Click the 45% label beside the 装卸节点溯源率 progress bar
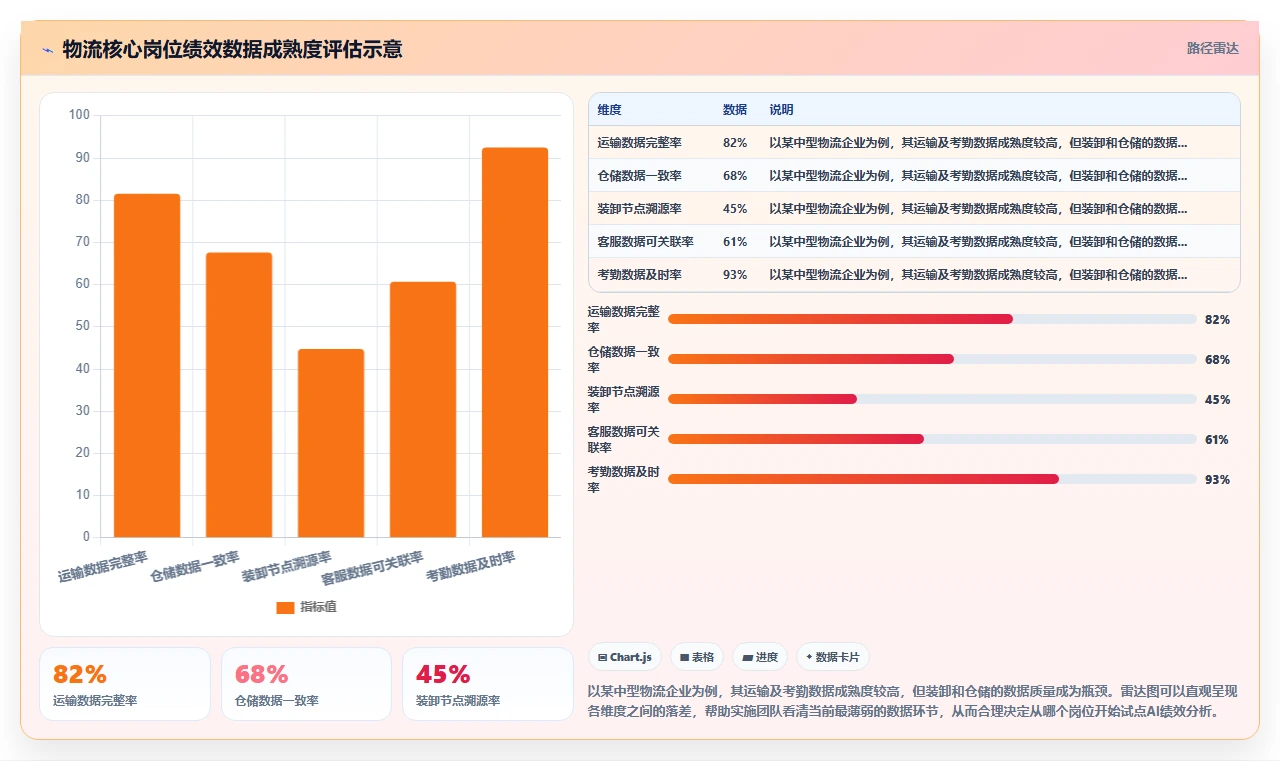The height and width of the screenshot is (761, 1280). pos(1217,399)
